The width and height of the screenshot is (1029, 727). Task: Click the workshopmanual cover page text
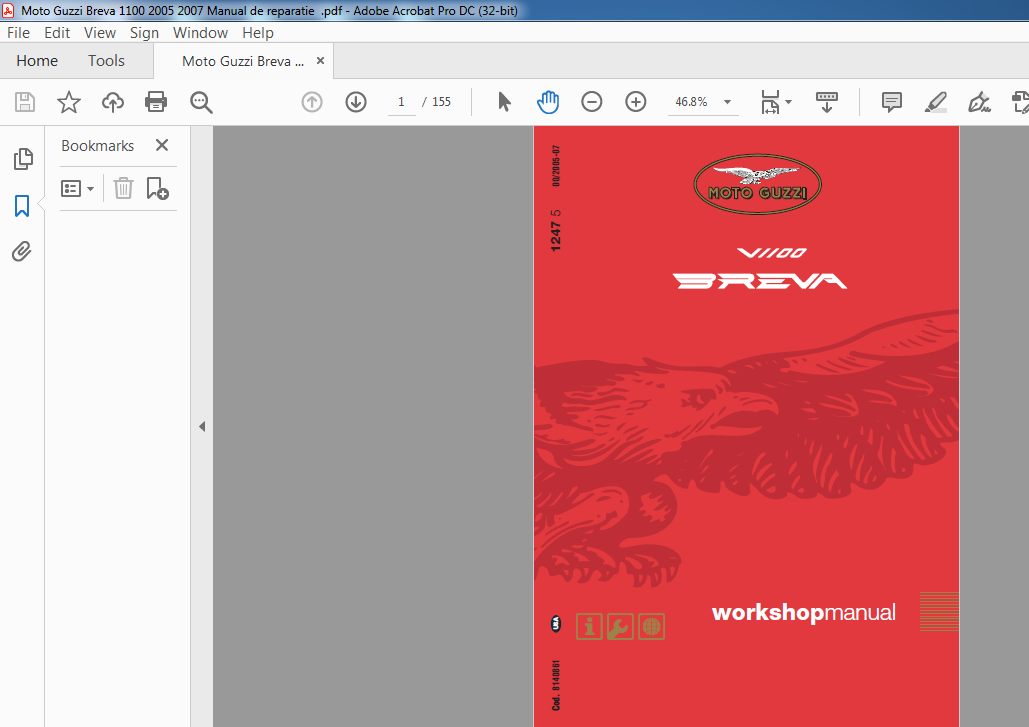pos(804,612)
